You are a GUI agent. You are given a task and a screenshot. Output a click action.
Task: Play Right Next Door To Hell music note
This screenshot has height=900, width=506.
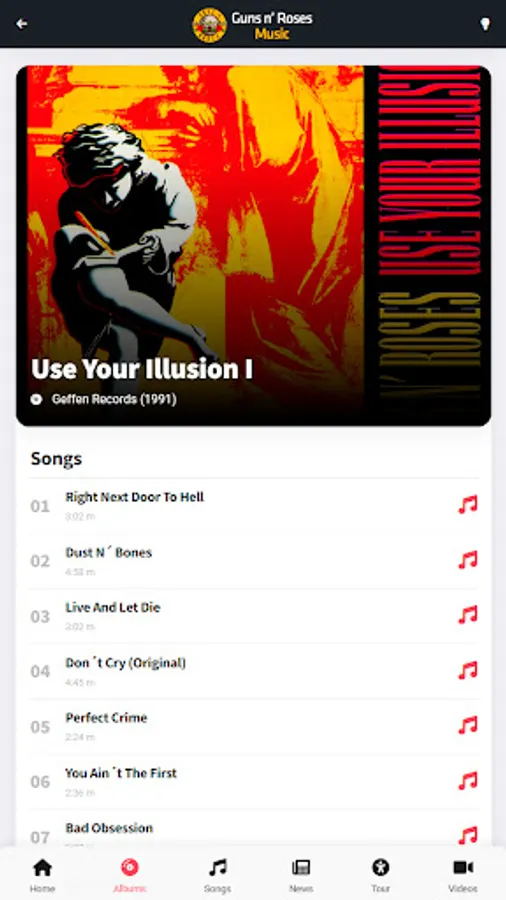pos(468,505)
